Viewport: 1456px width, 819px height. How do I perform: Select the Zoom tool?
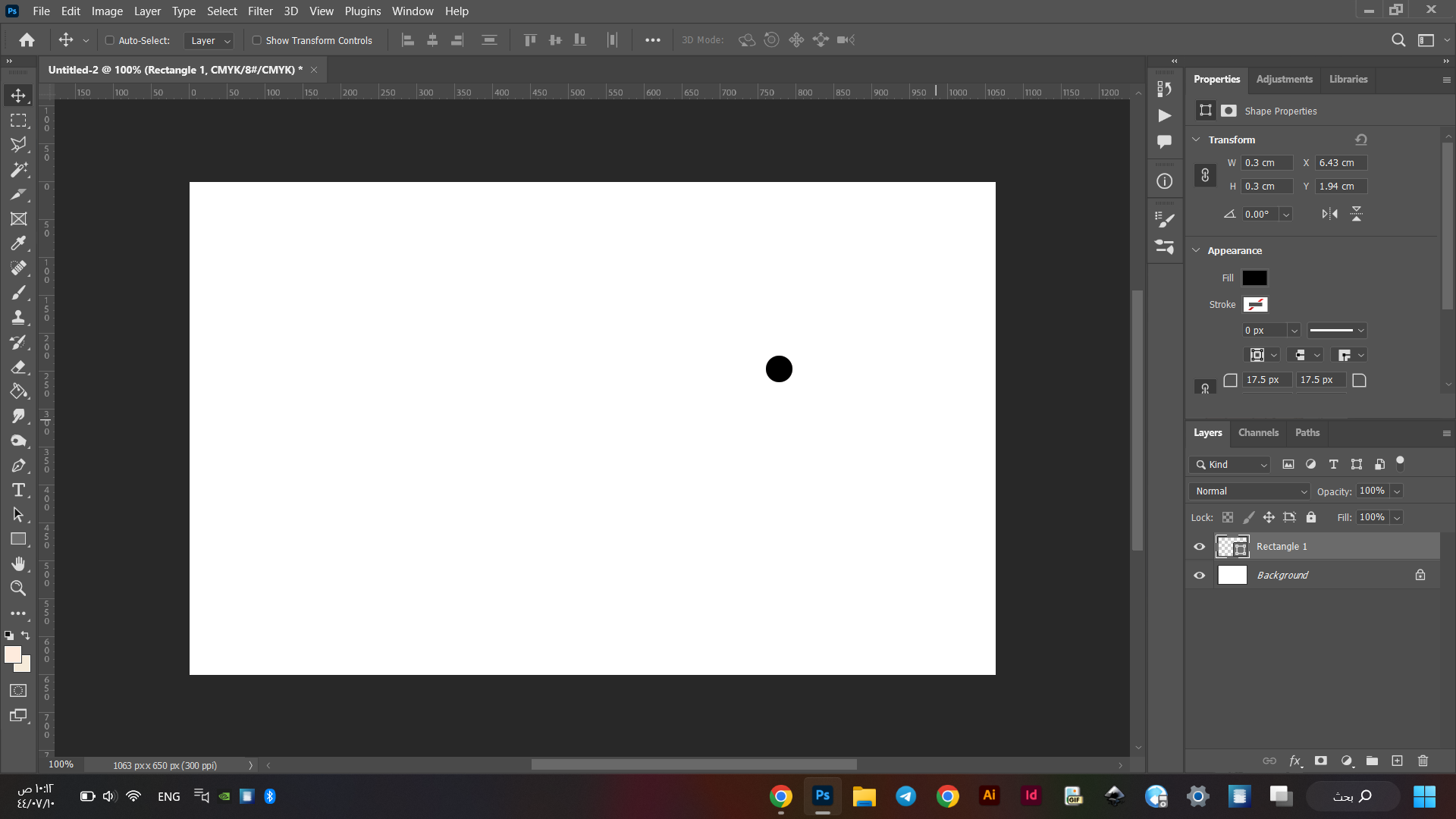pos(18,588)
